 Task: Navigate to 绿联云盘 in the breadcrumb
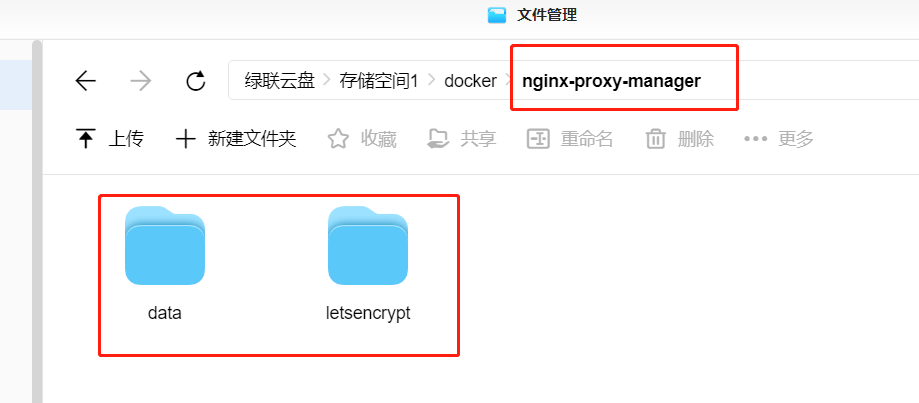(x=280, y=81)
